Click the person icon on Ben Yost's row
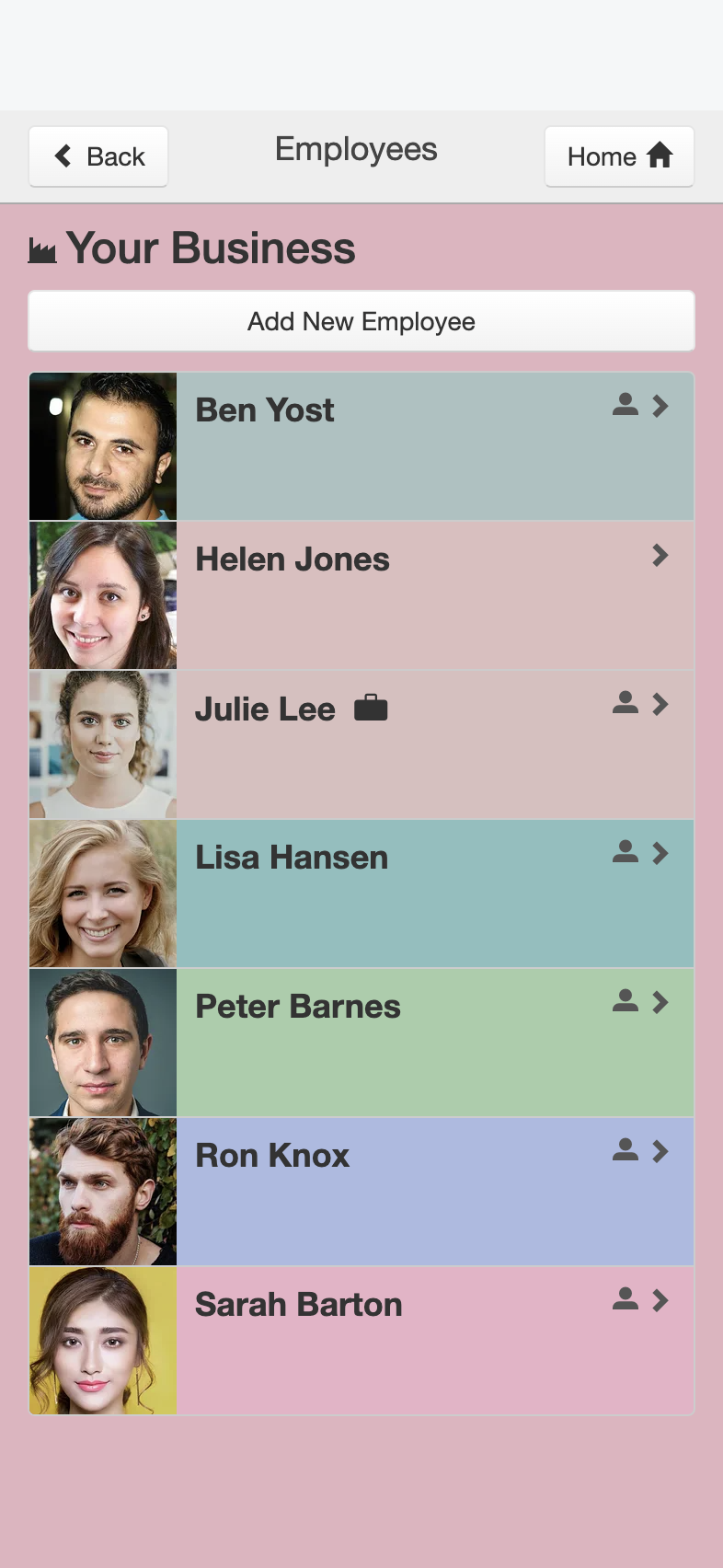This screenshot has height=1568, width=723. [x=625, y=405]
